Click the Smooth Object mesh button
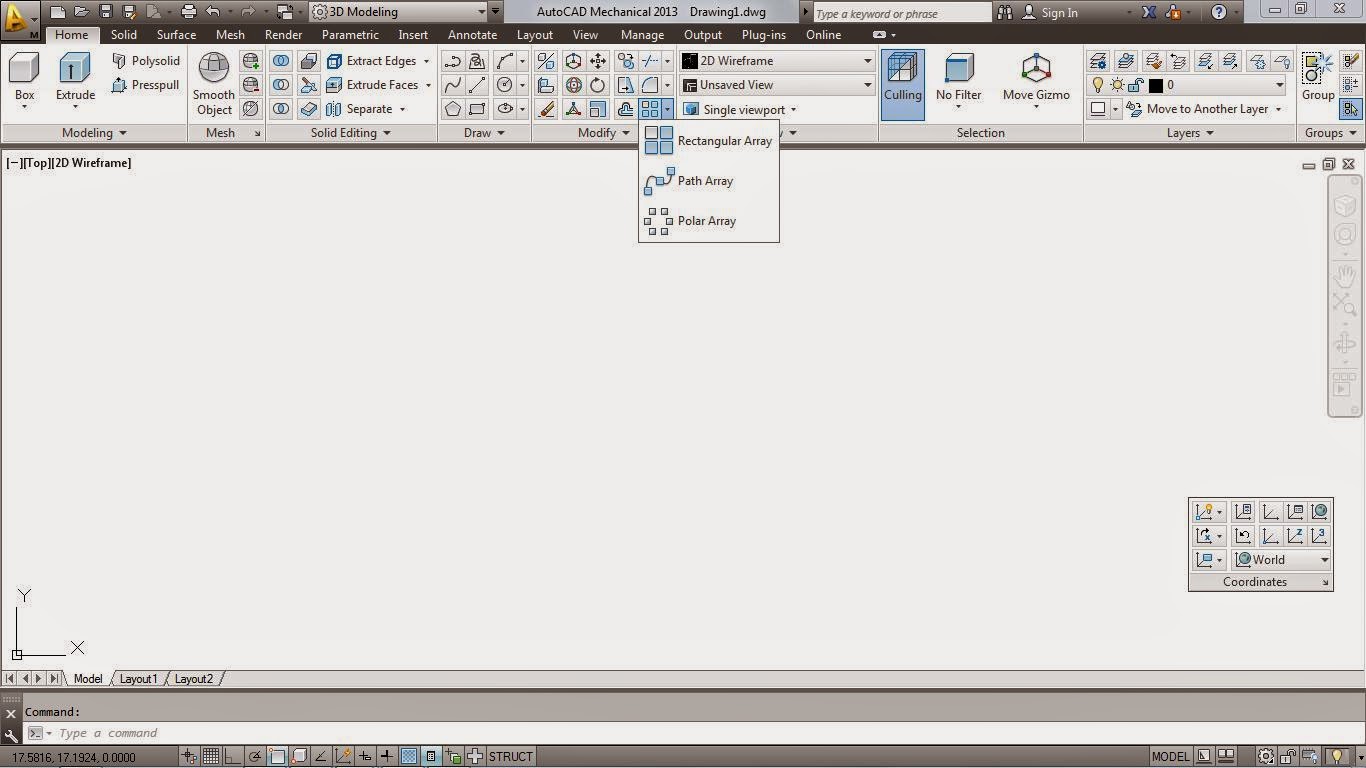This screenshot has width=1366, height=768. tap(213, 84)
